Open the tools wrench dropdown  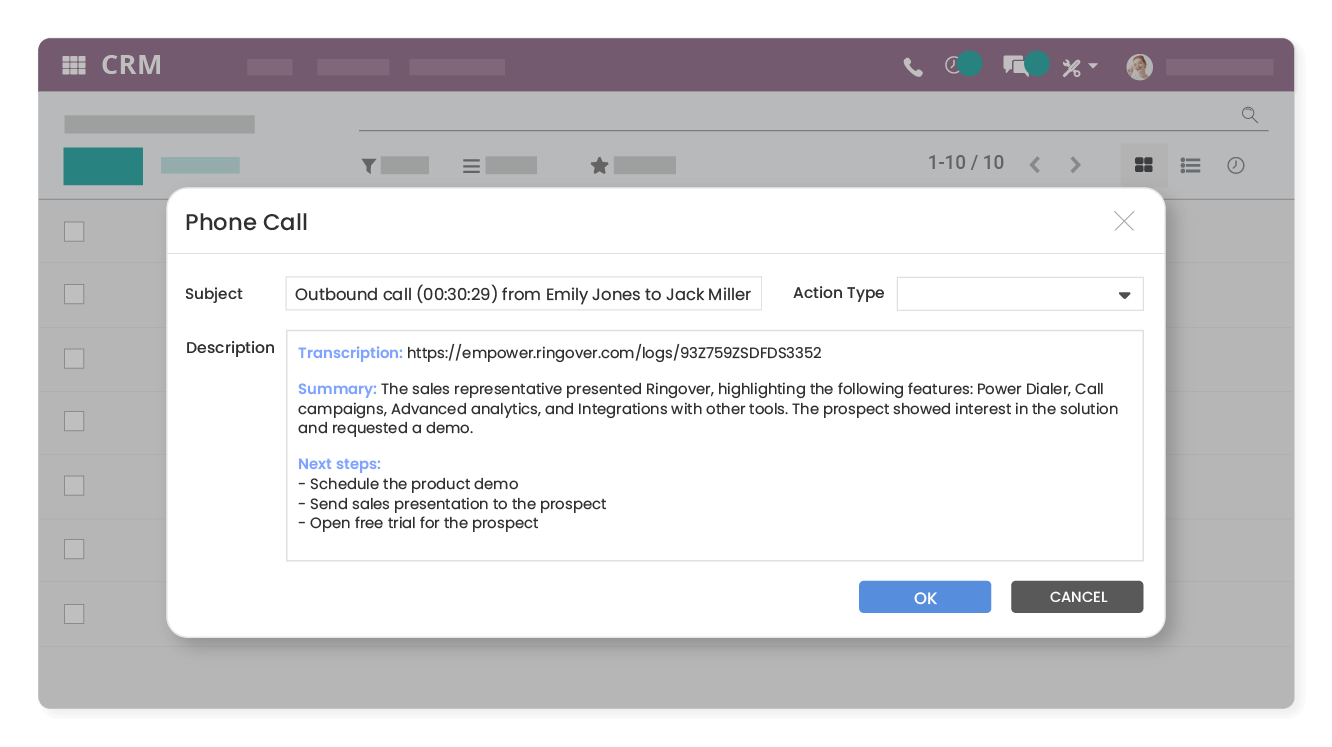[x=1078, y=67]
